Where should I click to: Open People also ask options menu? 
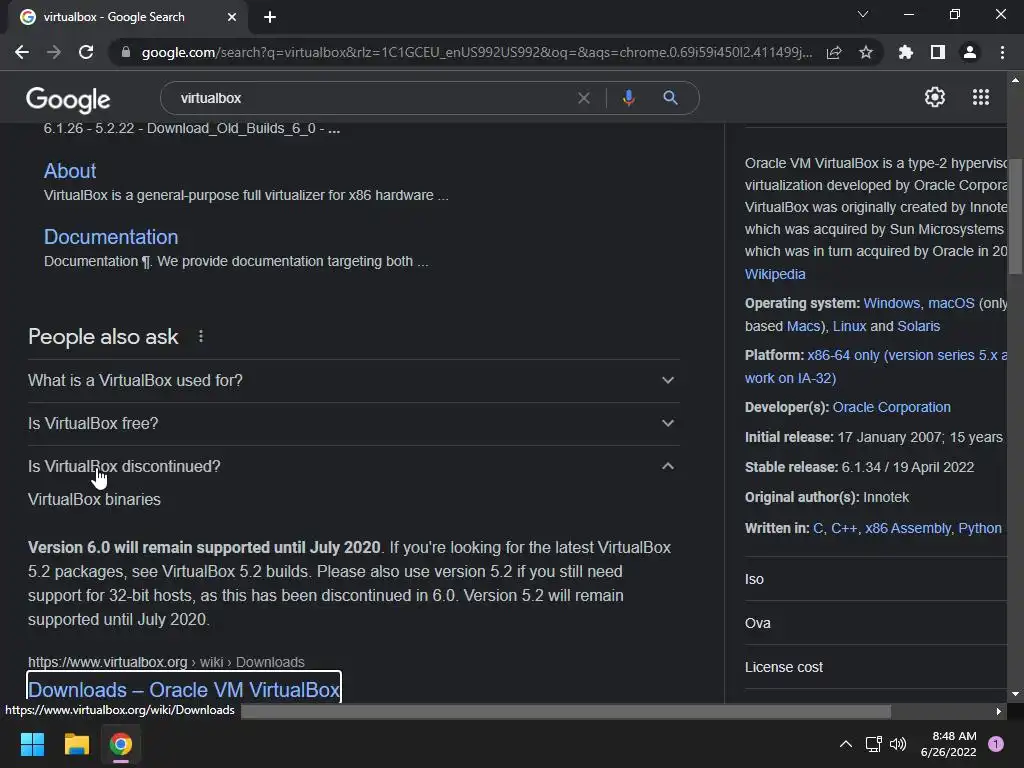point(200,336)
